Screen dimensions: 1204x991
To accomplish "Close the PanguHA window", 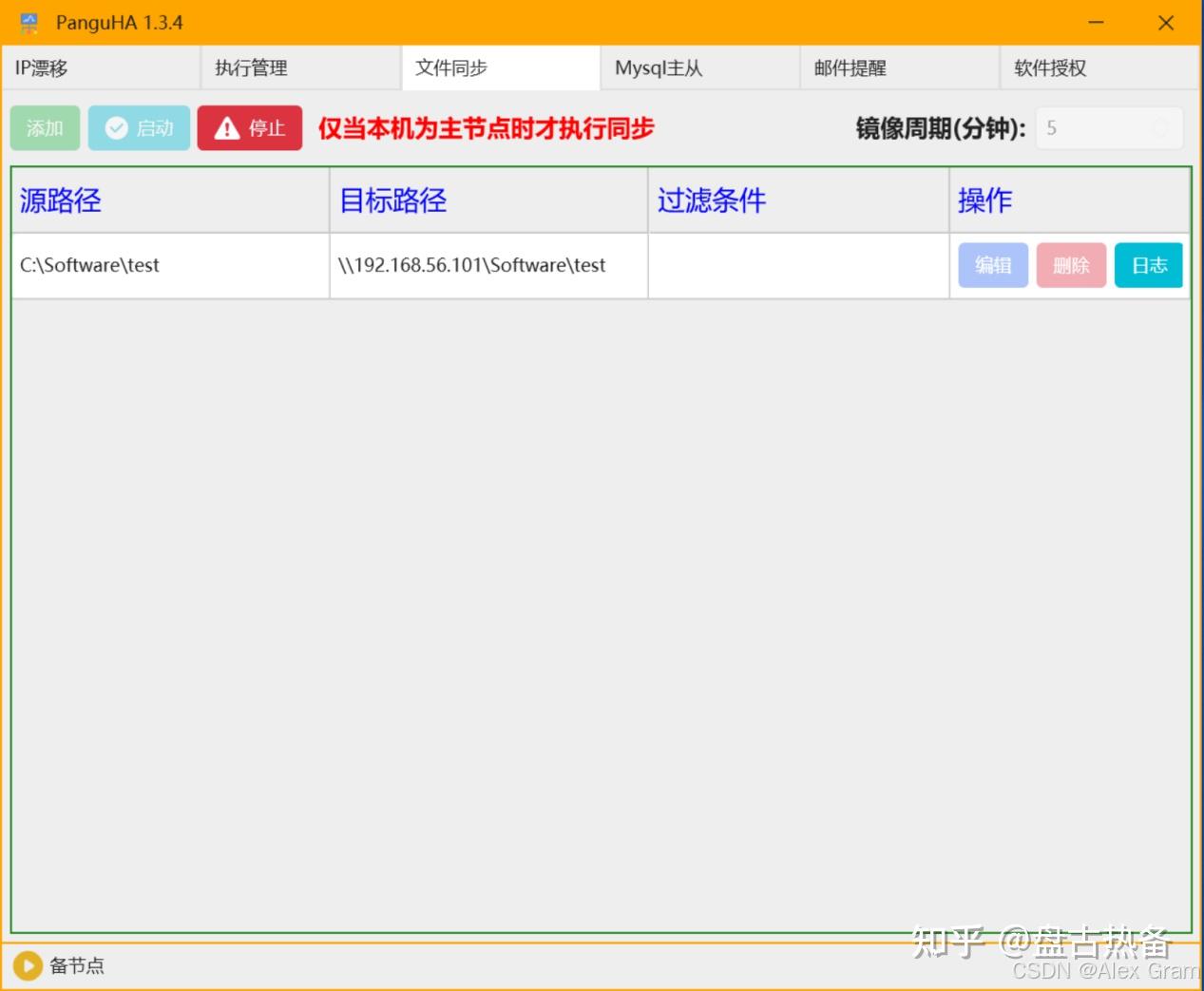I will point(1166,23).
